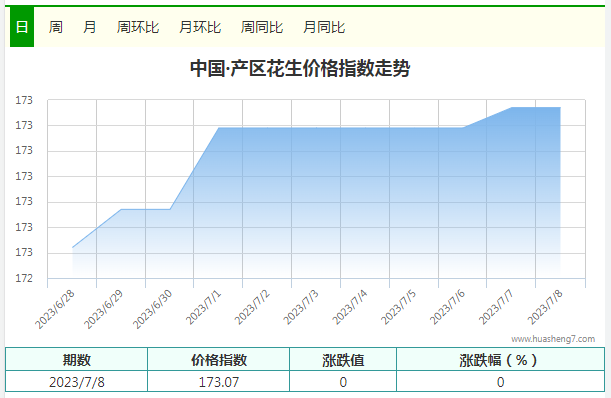Select the 日 (daily) tab
Screen dimensions: 611x398
coord(22,27)
